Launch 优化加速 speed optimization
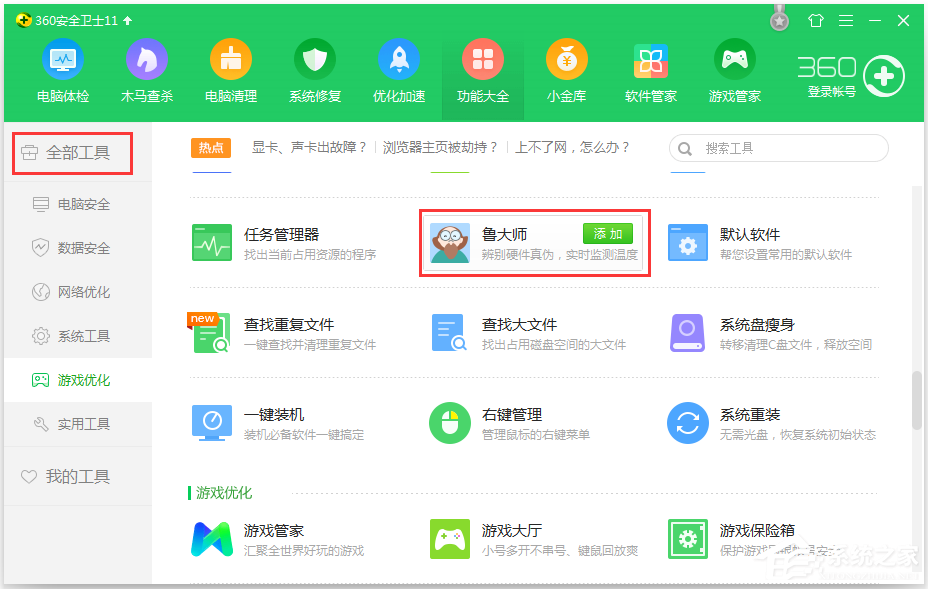Screen dimensions: 928x589 click(399, 70)
